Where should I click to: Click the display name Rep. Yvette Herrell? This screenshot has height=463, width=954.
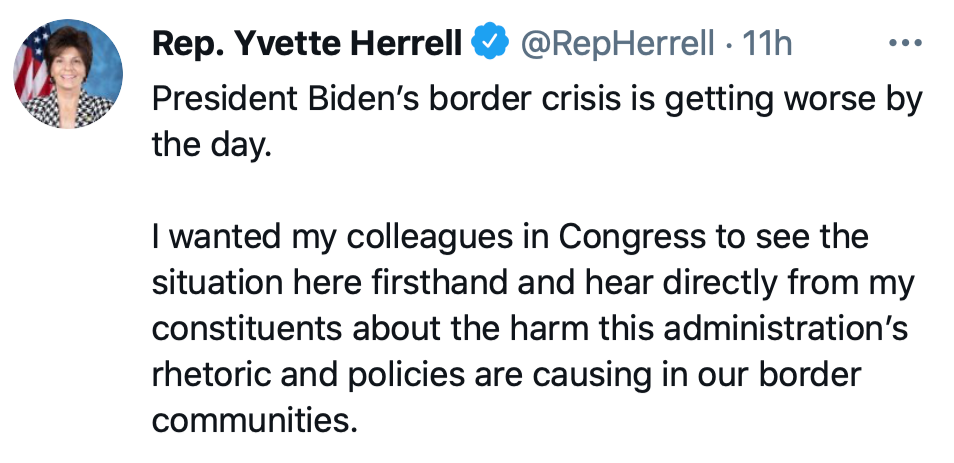click(306, 44)
